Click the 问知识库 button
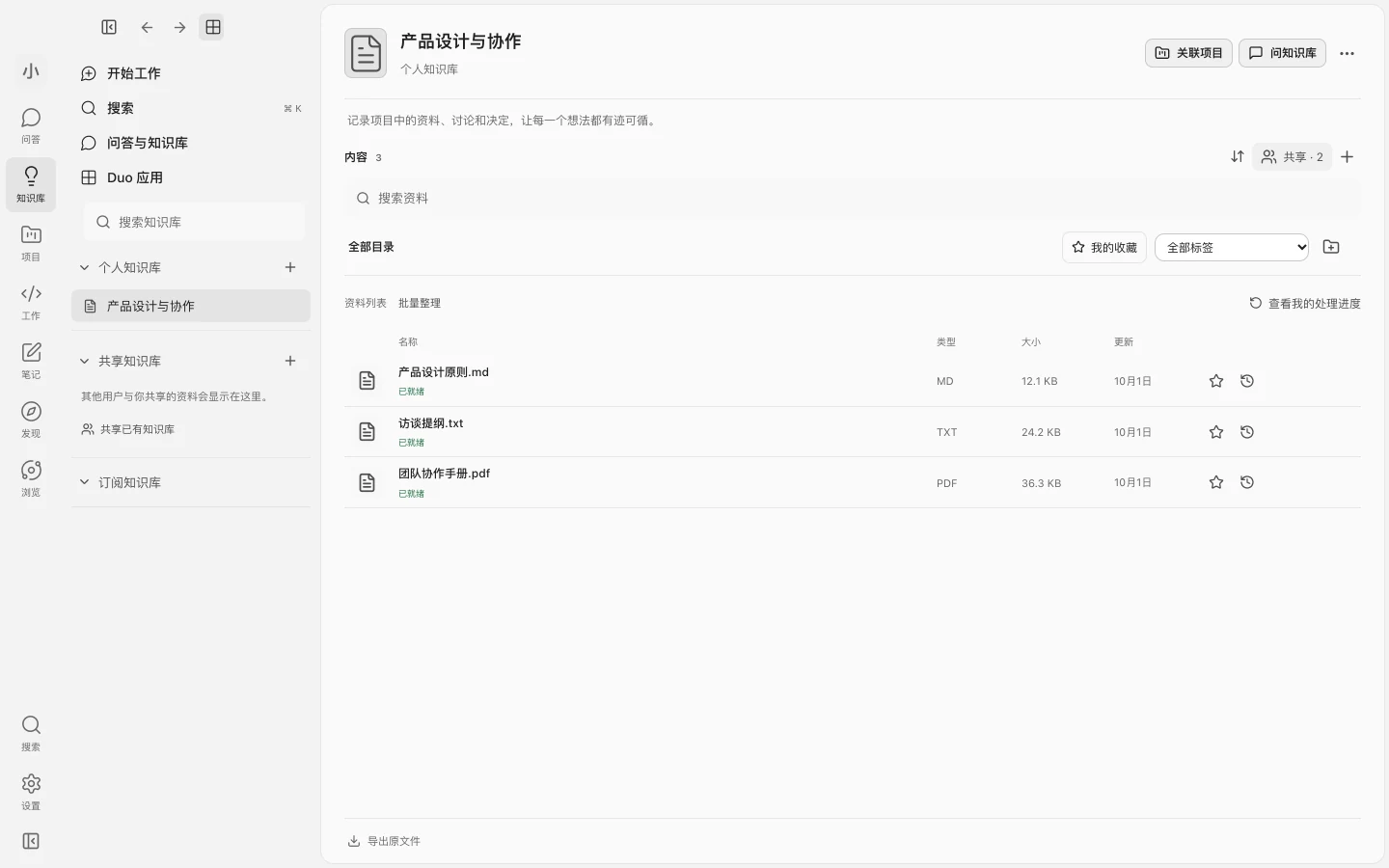Image resolution: width=1389 pixels, height=868 pixels. 1282,53
